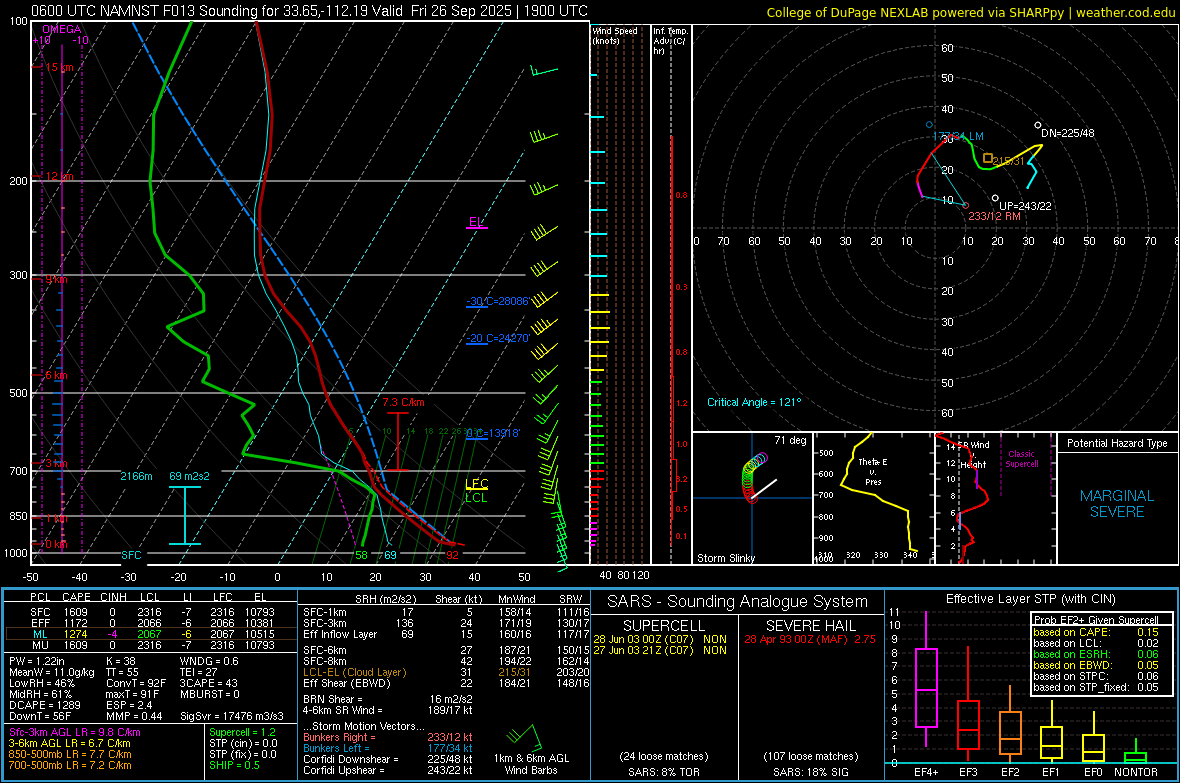Click the 233/12 RM Bunkers right marker label
This screenshot has height=783, width=1180.
point(994,216)
